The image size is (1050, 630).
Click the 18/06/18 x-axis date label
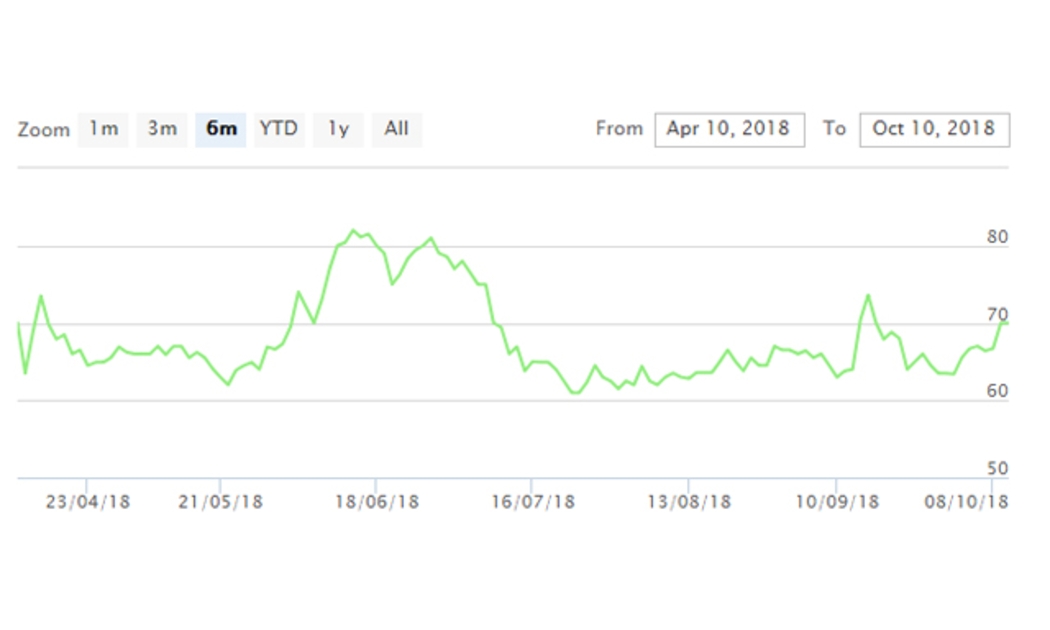[376, 502]
